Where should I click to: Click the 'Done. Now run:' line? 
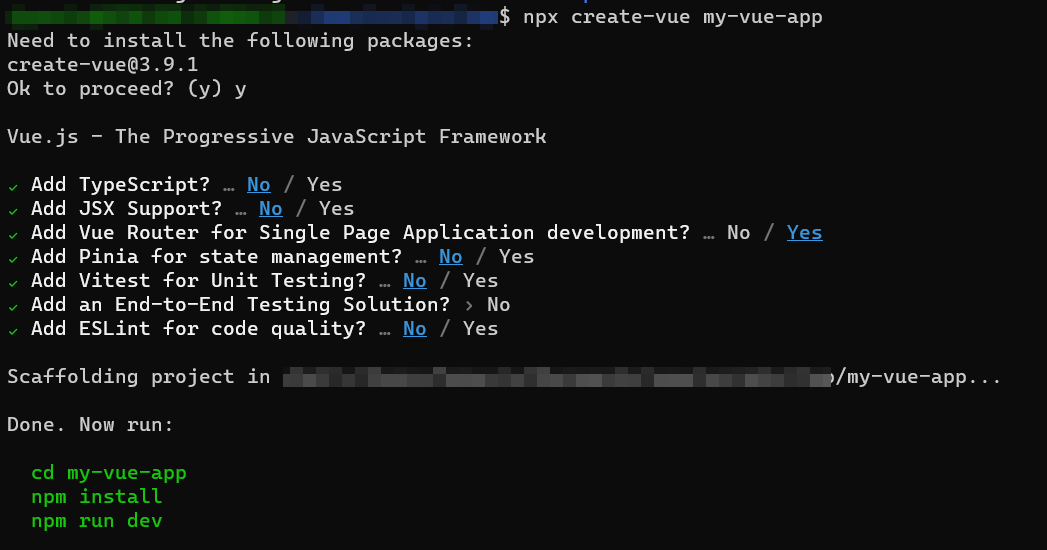[x=90, y=425]
